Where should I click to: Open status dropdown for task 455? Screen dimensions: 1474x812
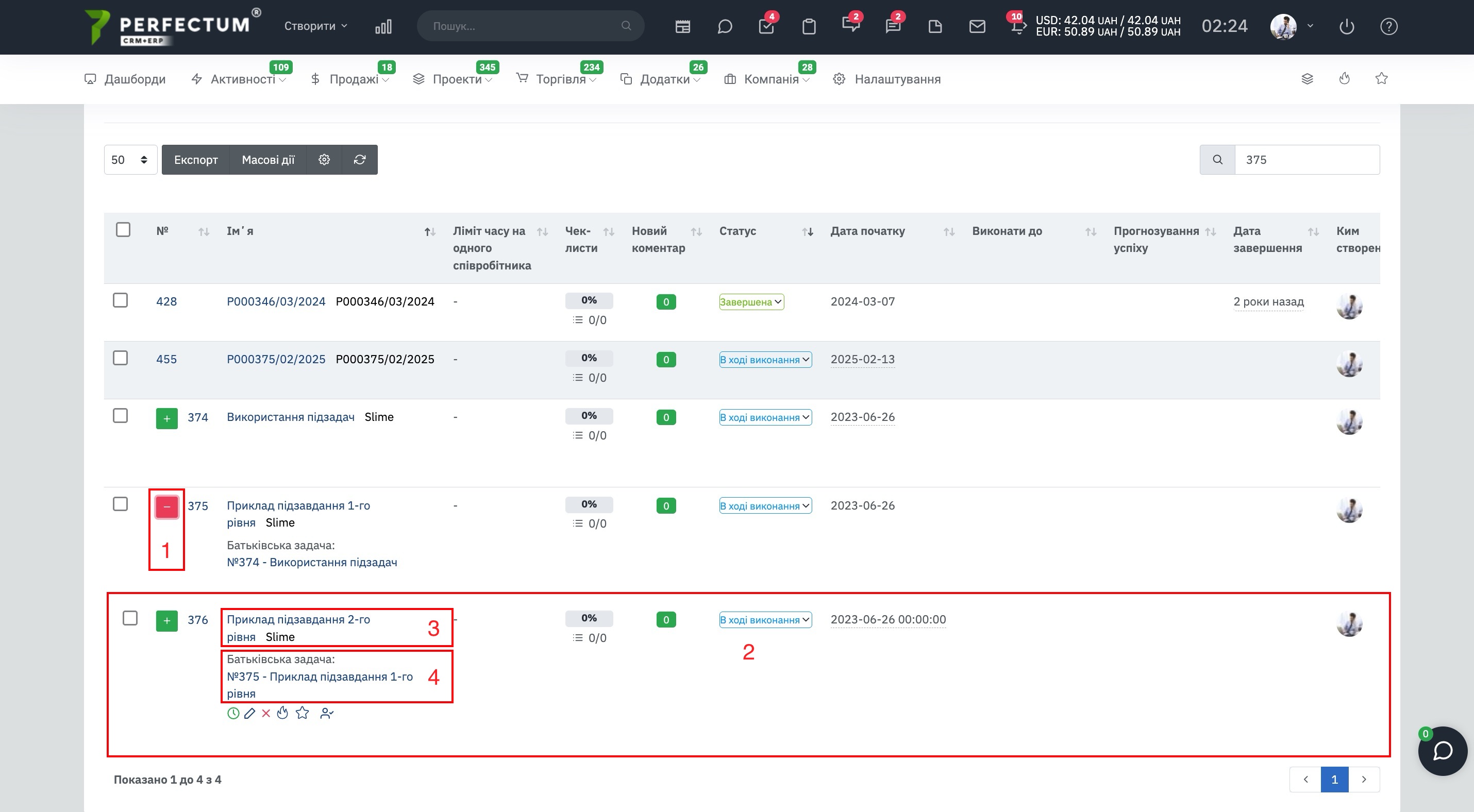coord(766,360)
